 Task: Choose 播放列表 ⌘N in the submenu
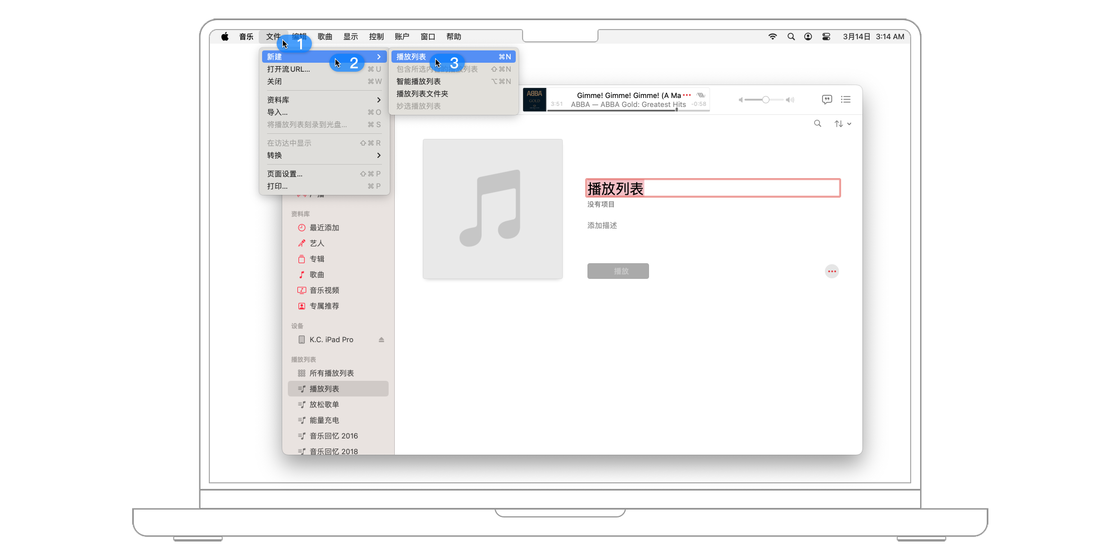pos(454,56)
